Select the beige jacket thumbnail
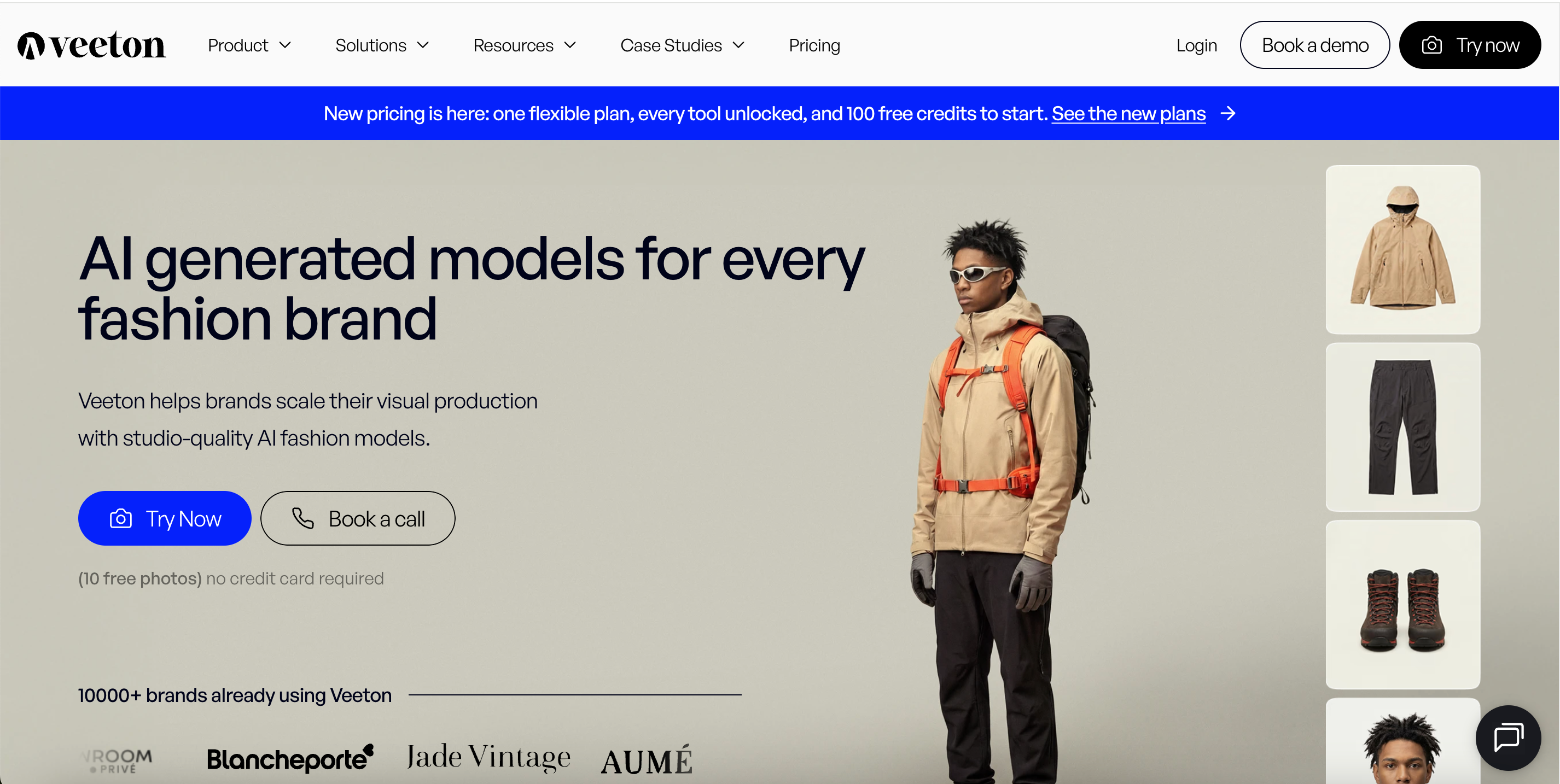This screenshot has height=784, width=1560. [1402, 249]
